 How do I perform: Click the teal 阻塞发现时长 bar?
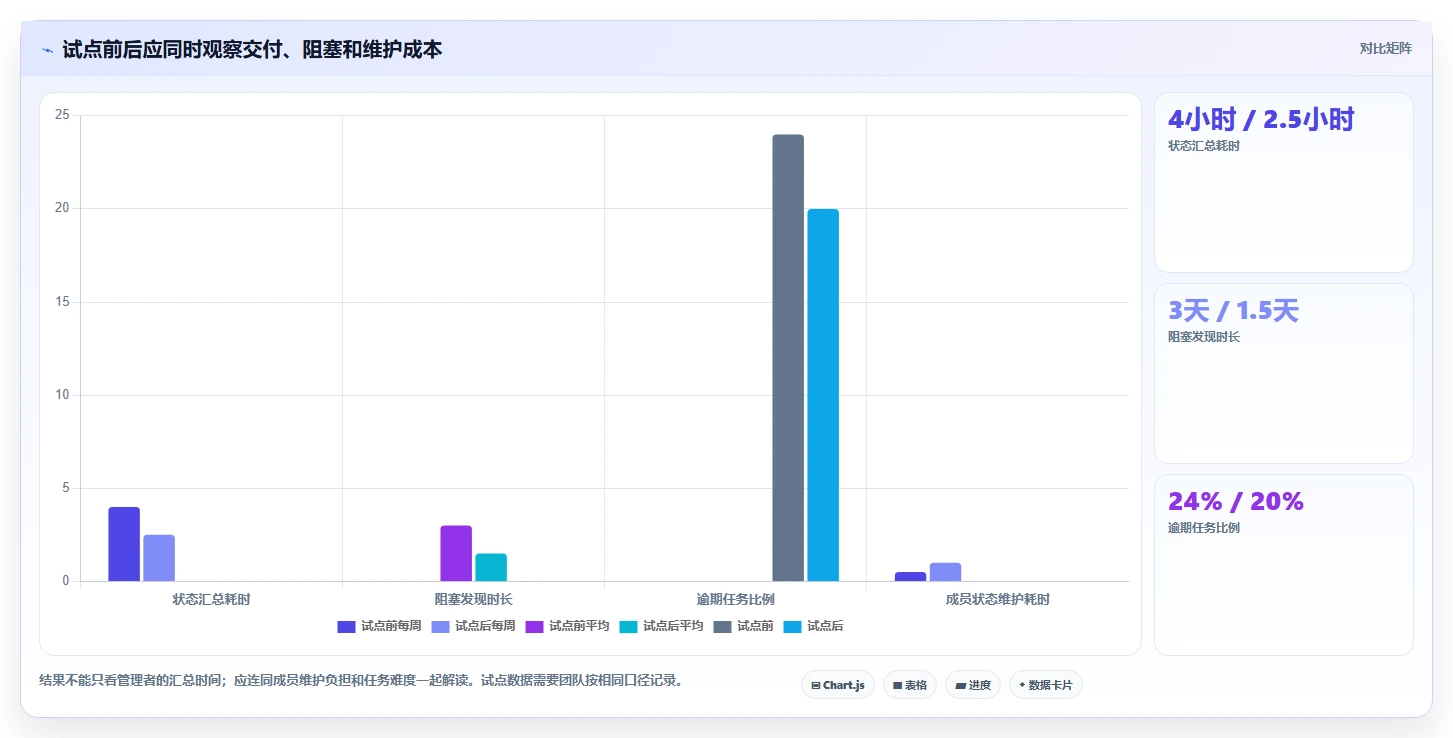click(491, 567)
